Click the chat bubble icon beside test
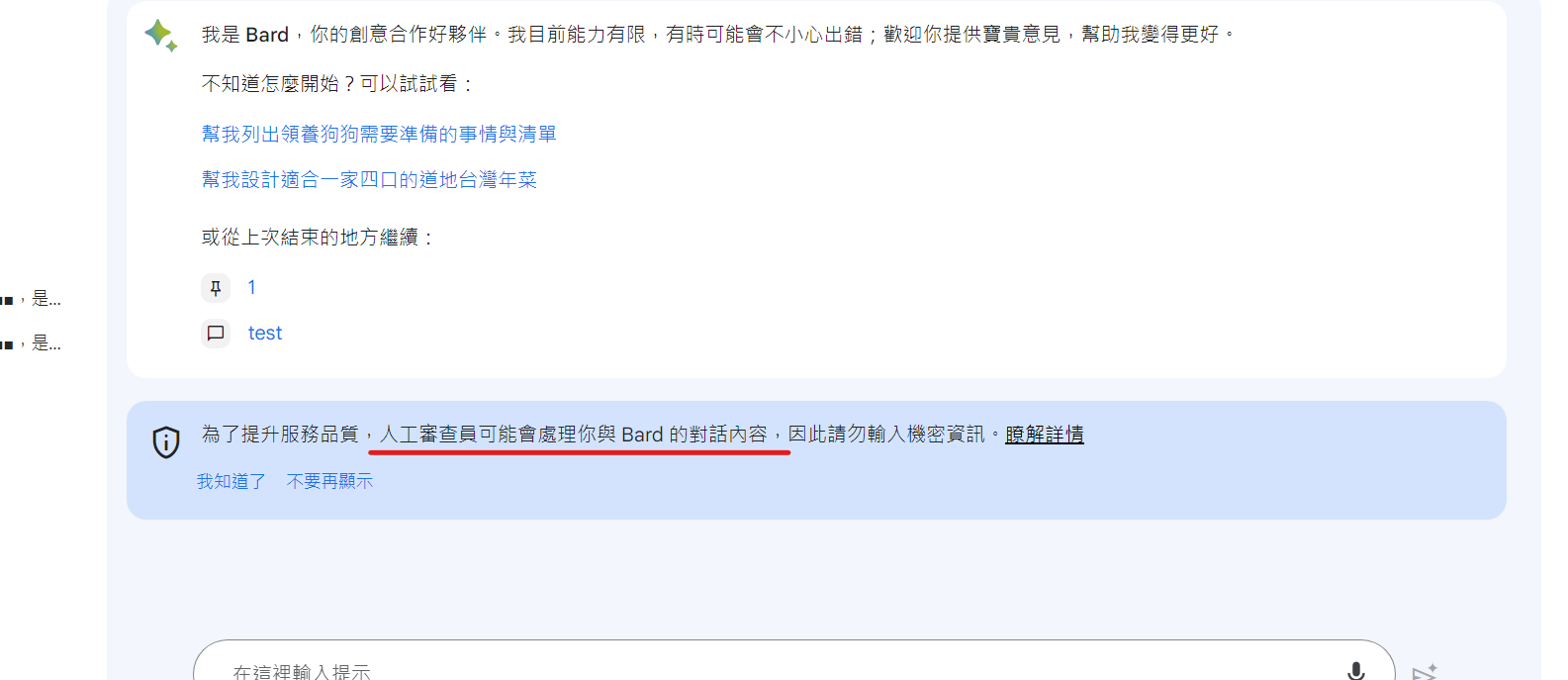This screenshot has width=1568, height=680. pyautogui.click(x=216, y=334)
